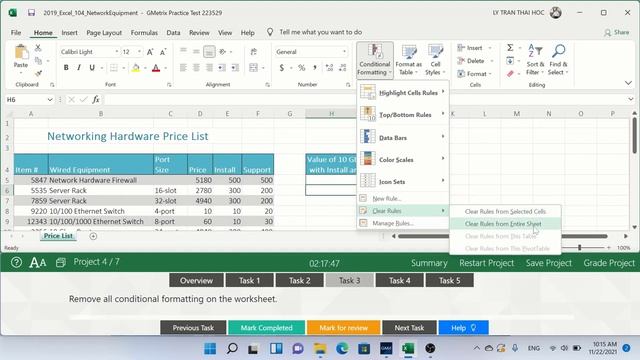Click the GMetrix help question icon
The height and width of the screenshot is (360, 640).
pyautogui.click(x=16, y=262)
